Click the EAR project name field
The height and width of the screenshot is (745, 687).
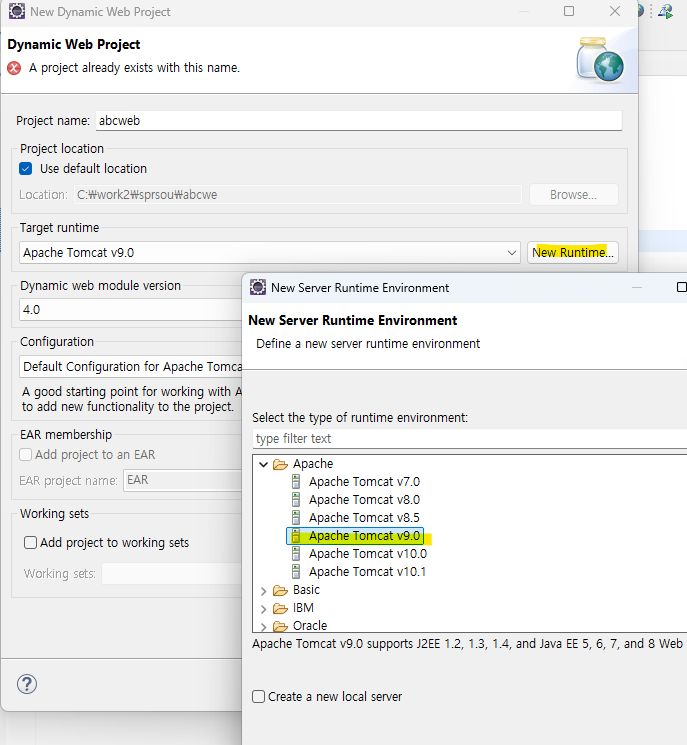click(183, 480)
